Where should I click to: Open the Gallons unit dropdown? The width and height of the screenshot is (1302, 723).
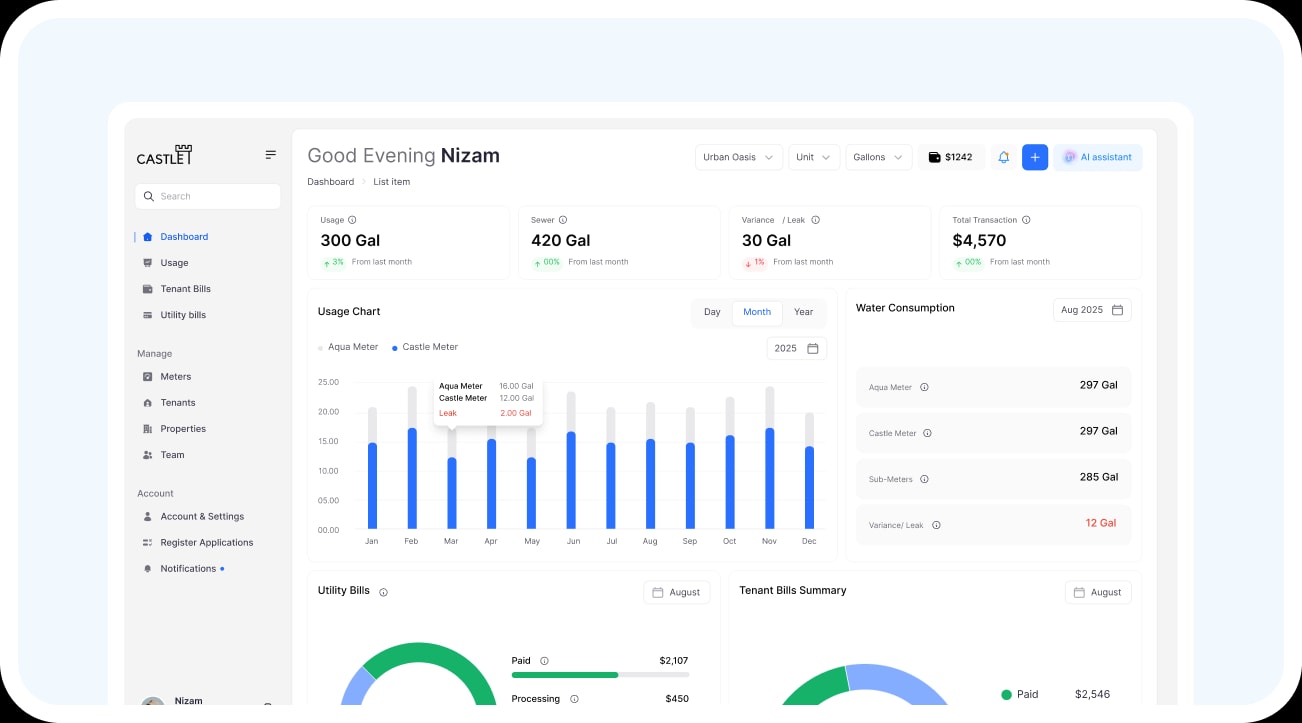(x=879, y=157)
